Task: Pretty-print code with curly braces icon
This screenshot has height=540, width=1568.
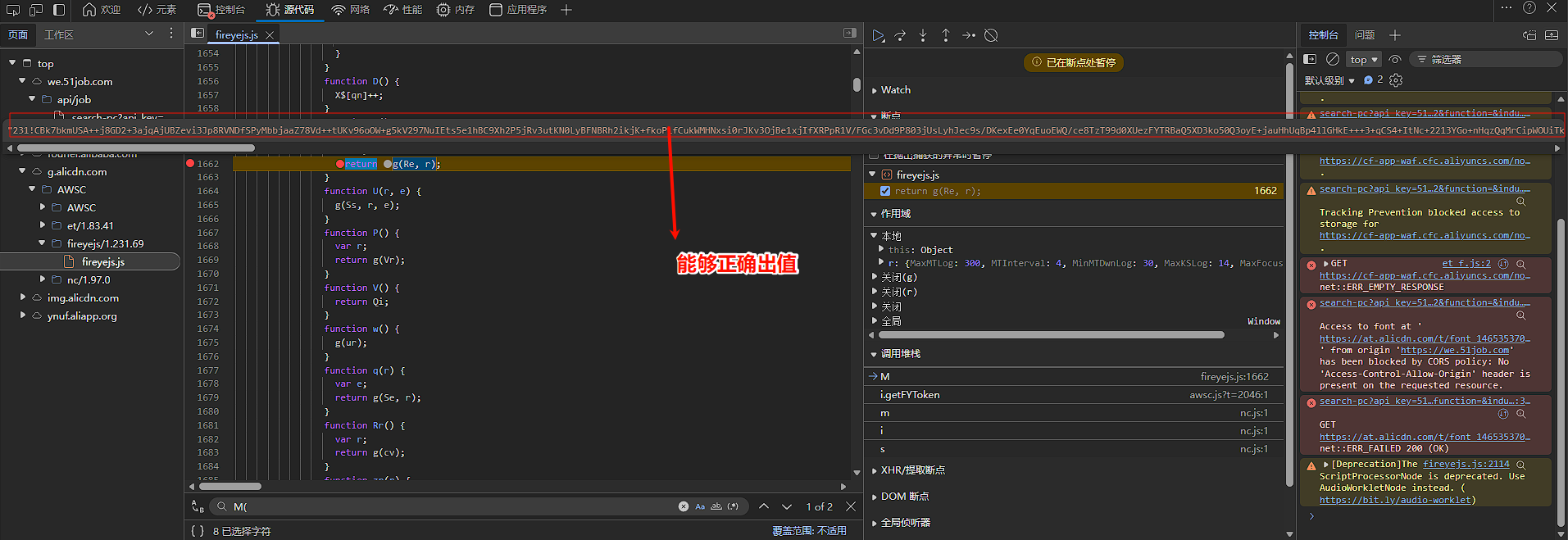Action: pyautogui.click(x=198, y=530)
